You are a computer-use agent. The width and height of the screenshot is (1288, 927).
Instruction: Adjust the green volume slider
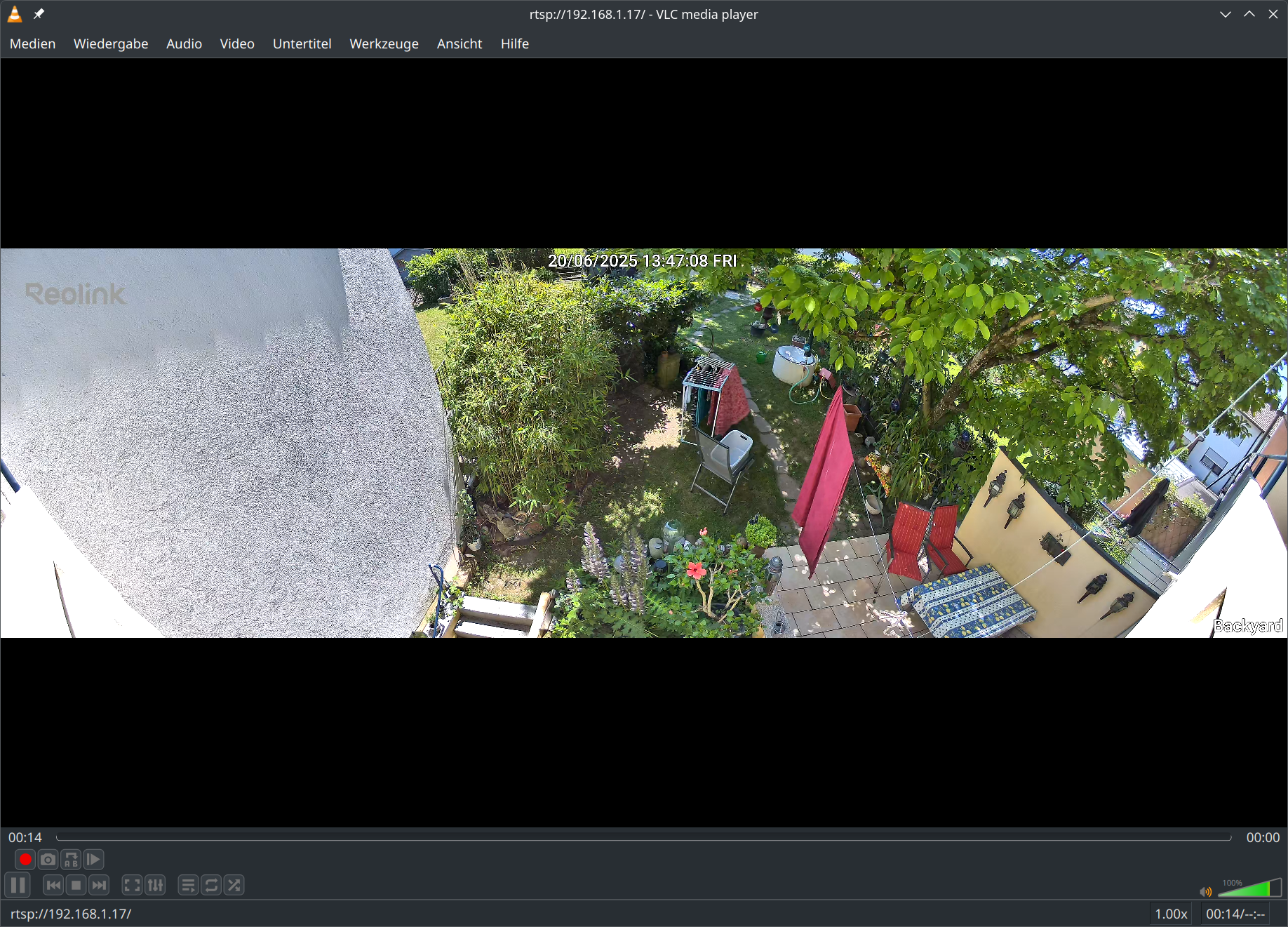1249,890
